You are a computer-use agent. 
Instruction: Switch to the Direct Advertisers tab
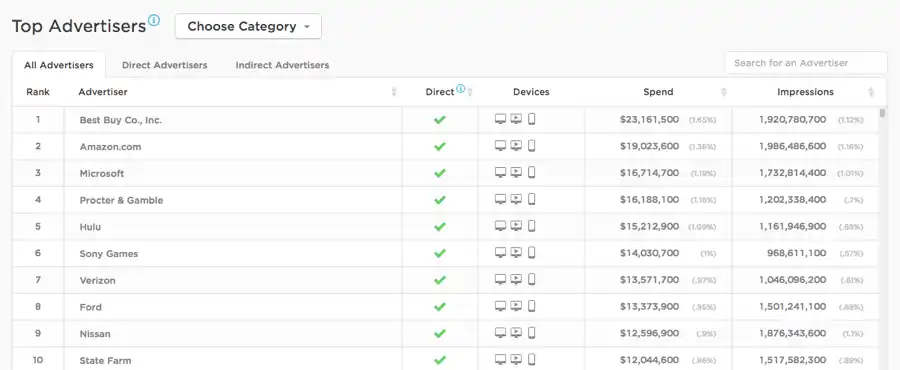click(x=164, y=65)
